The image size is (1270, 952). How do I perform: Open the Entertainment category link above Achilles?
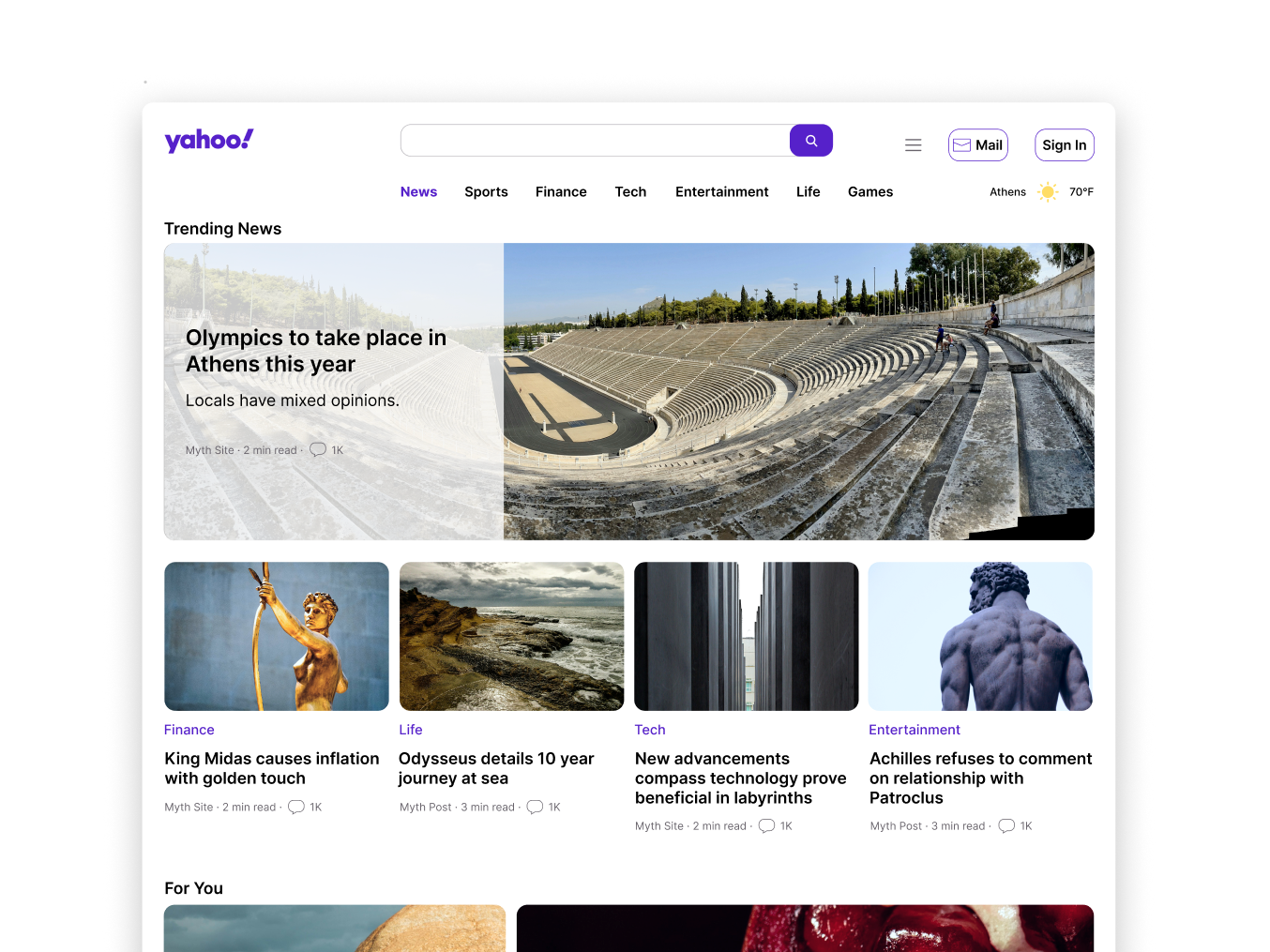(x=915, y=730)
